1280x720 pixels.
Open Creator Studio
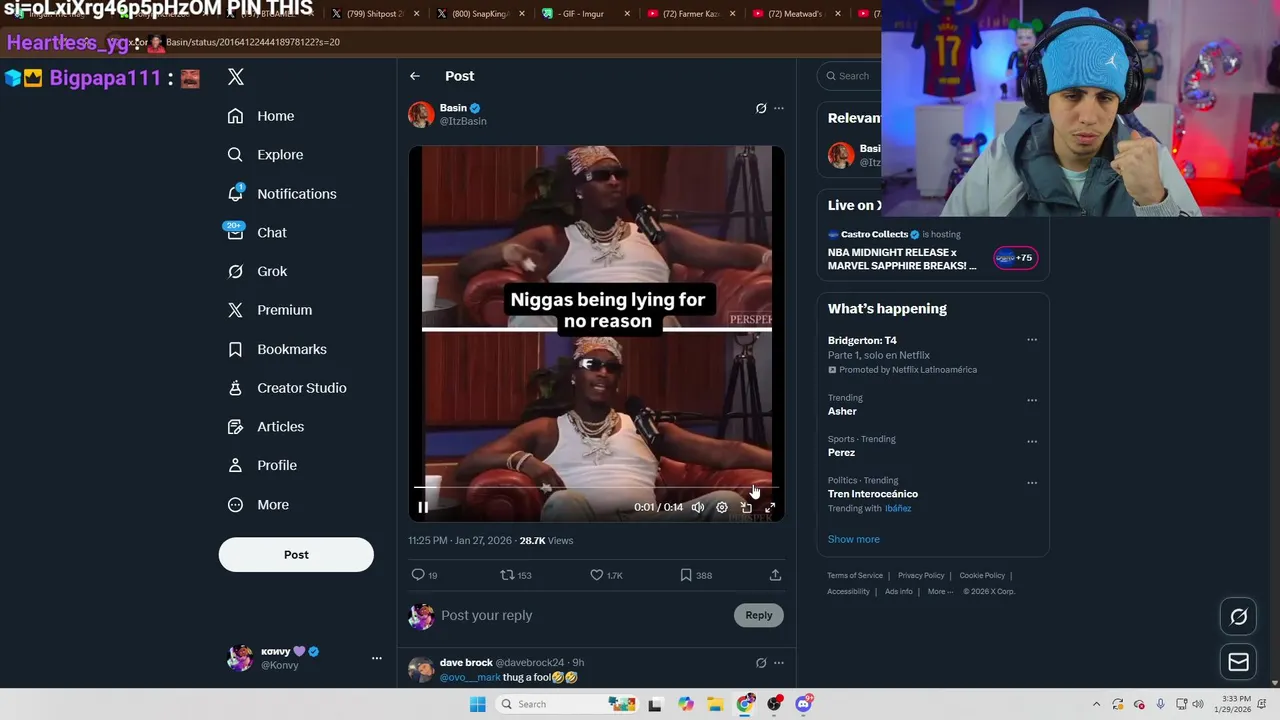287,388
